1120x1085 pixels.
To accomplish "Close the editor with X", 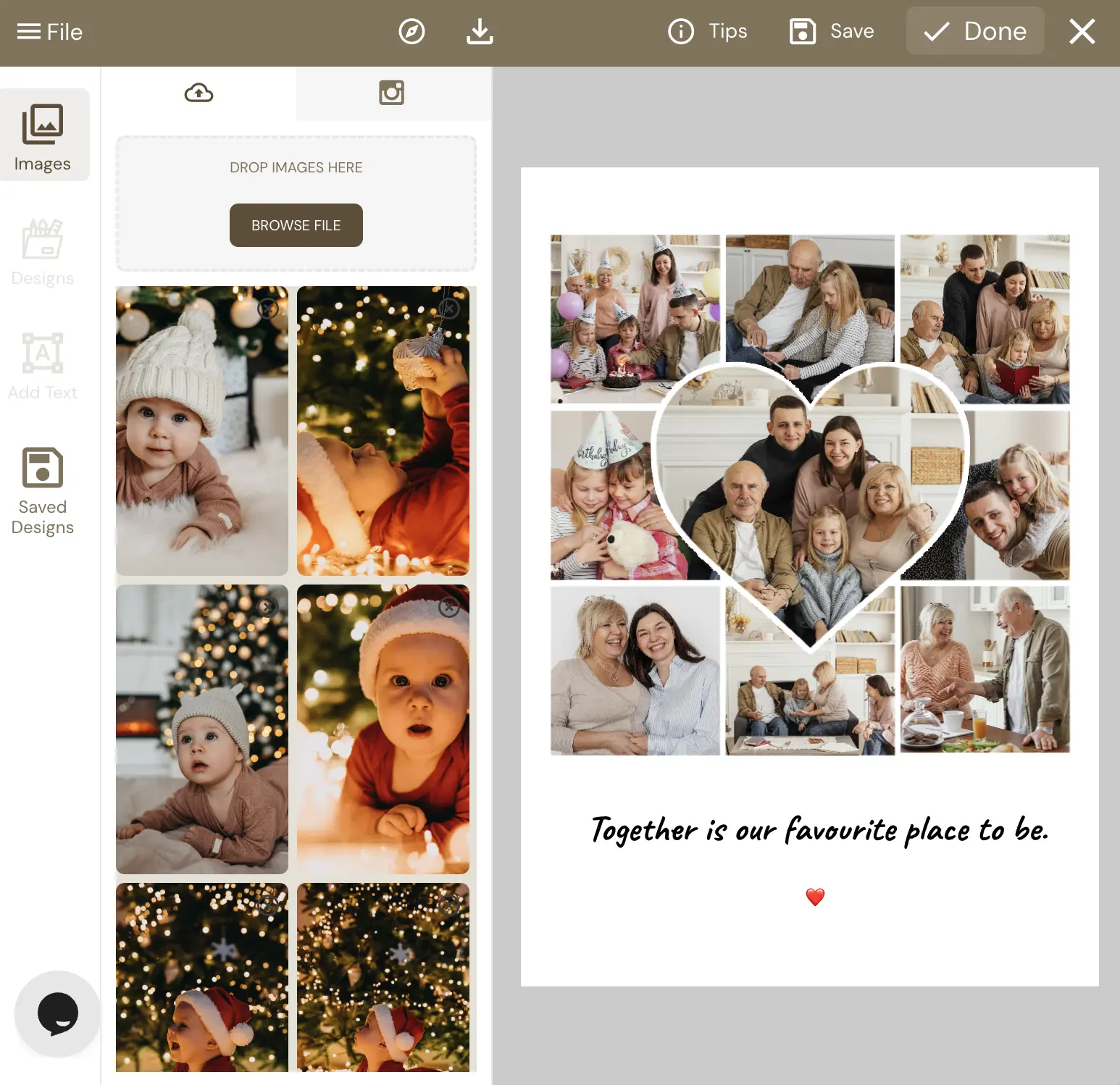I will click(x=1082, y=32).
